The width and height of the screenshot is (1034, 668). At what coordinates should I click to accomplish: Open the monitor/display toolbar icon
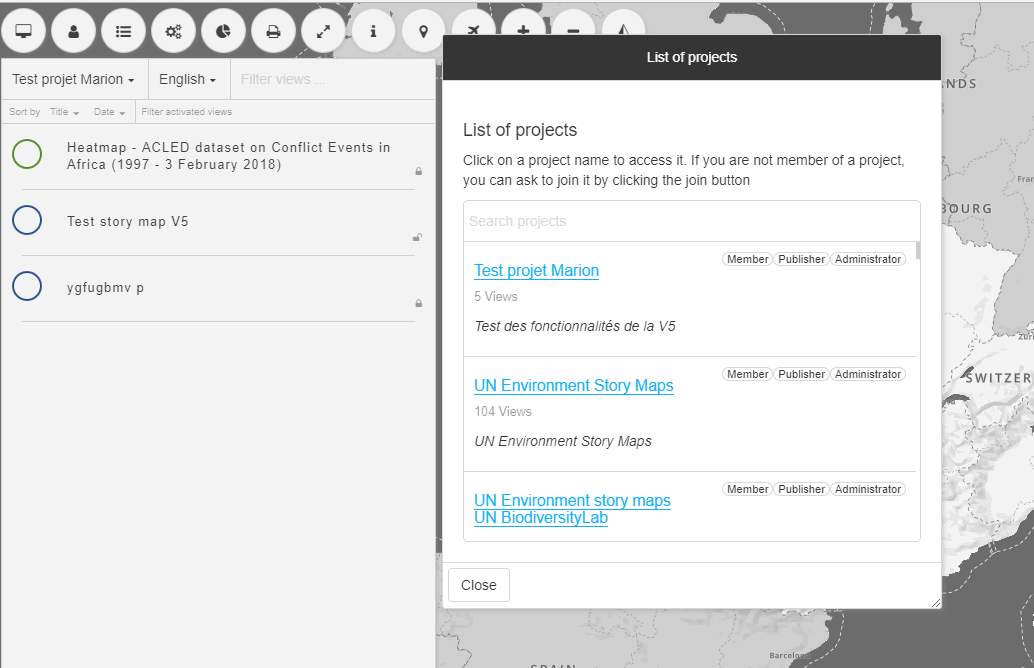24,31
